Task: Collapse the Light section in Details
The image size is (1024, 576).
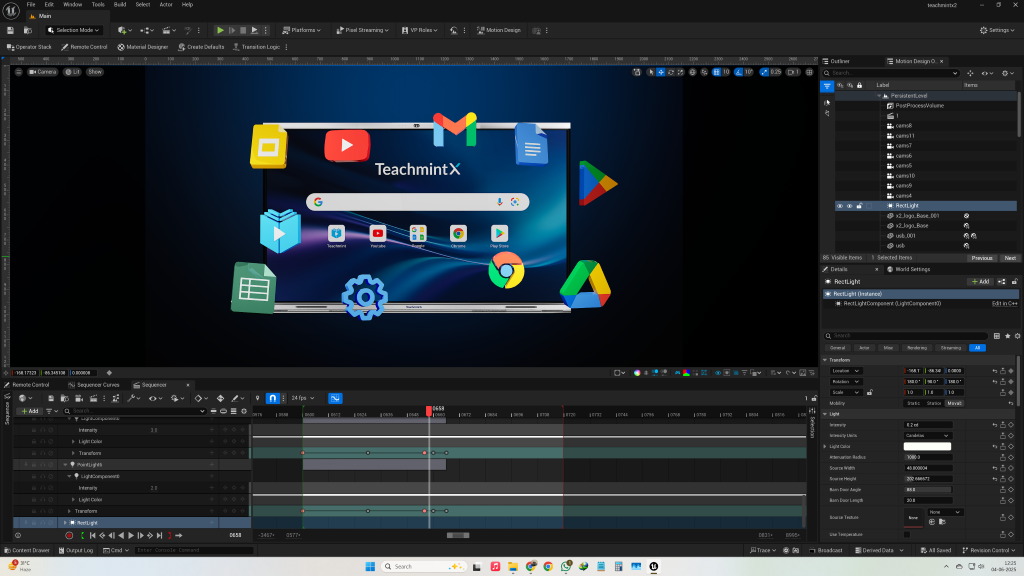Action: [825, 414]
